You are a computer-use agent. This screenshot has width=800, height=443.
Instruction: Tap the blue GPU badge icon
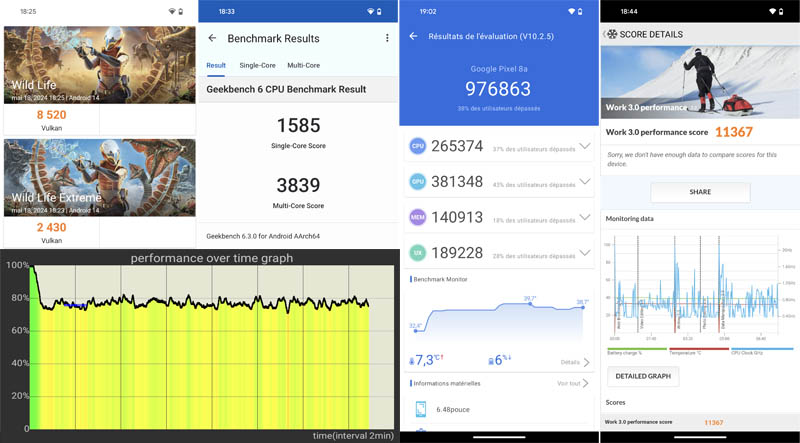[418, 182]
